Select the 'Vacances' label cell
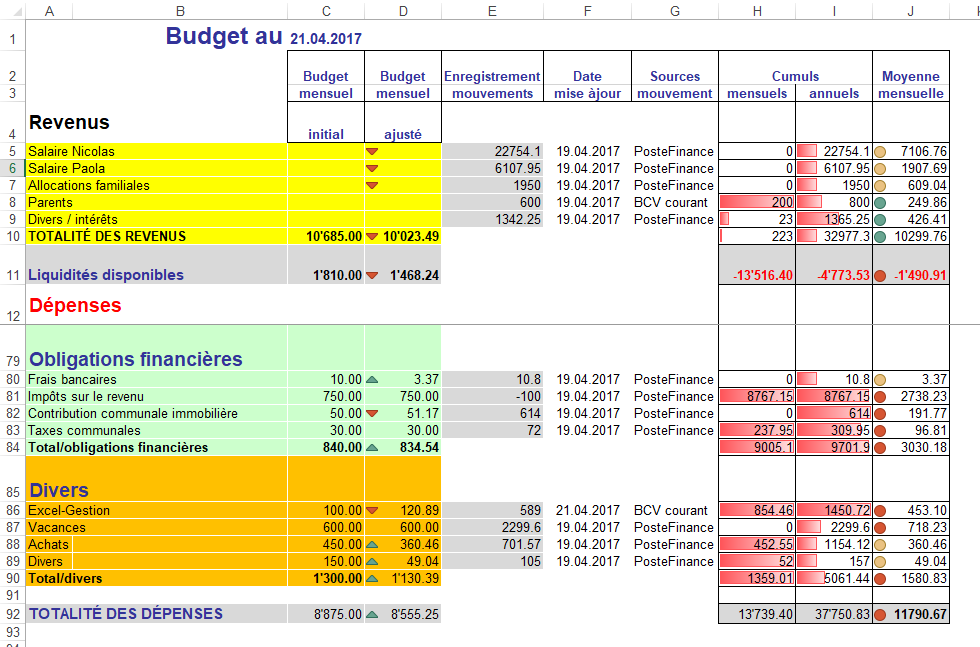Image resolution: width=980 pixels, height=647 pixels. [156, 528]
